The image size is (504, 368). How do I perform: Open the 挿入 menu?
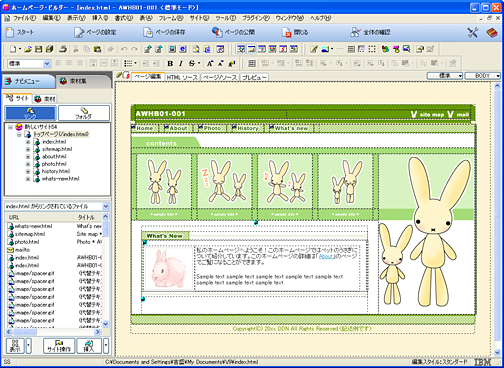(100, 18)
